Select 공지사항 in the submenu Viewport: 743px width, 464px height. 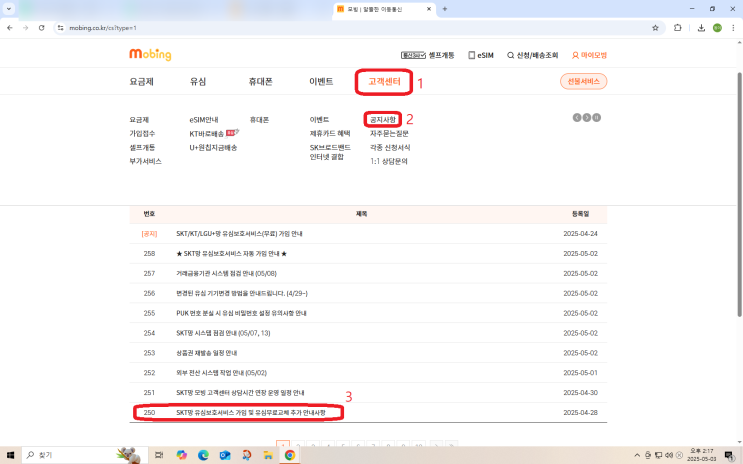[383, 119]
